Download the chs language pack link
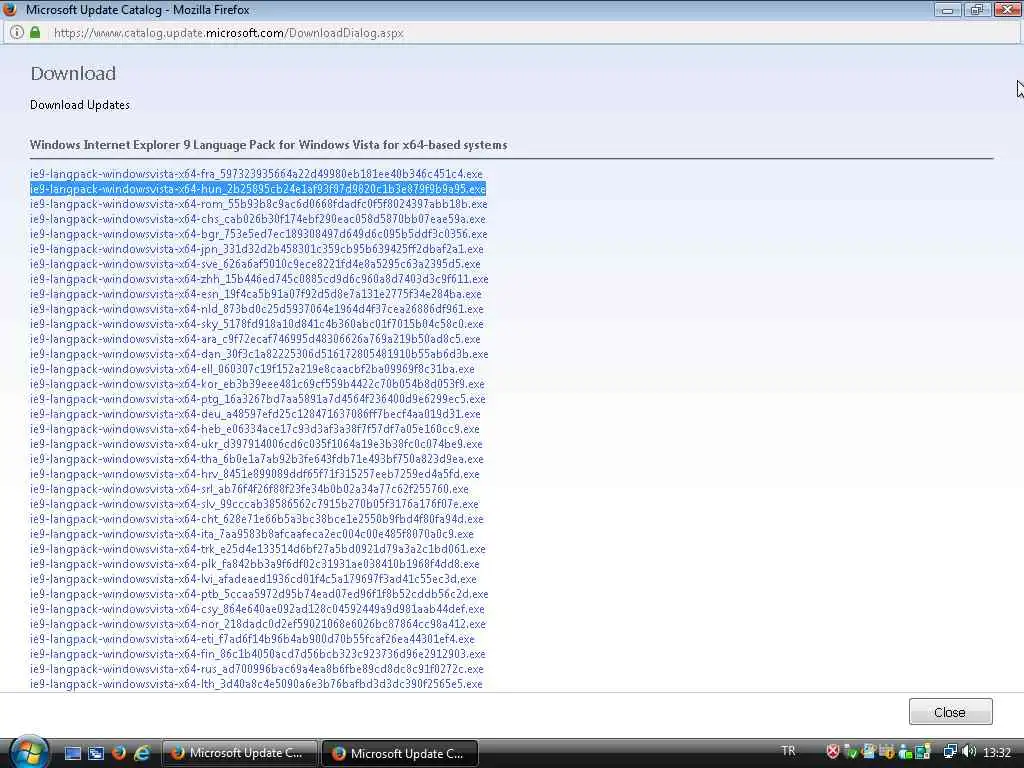This screenshot has width=1024, height=768. pyautogui.click(x=257, y=219)
